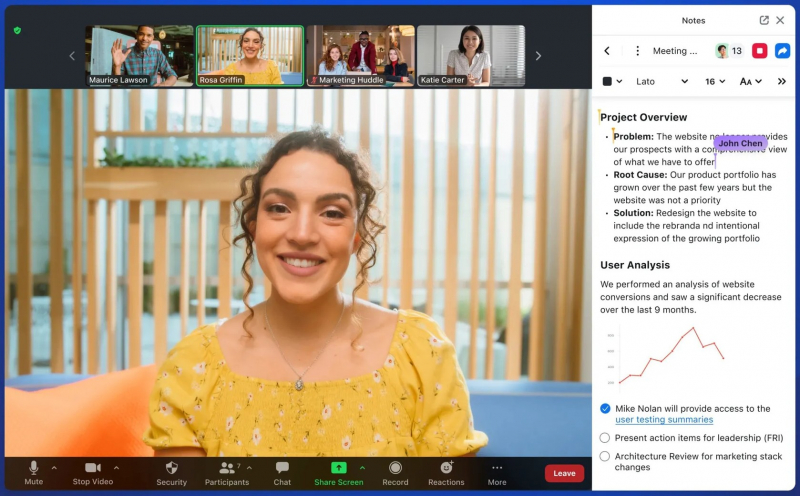Expand audio options arrow beside Mute
800x496 pixels.
[54, 467]
